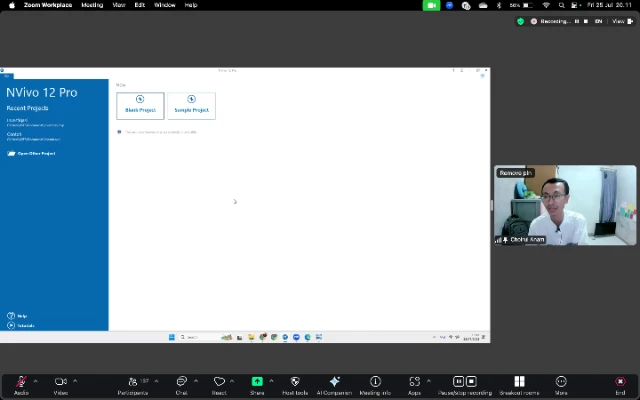Toggle camera with the Video button
The height and width of the screenshot is (400, 640).
pyautogui.click(x=61, y=385)
